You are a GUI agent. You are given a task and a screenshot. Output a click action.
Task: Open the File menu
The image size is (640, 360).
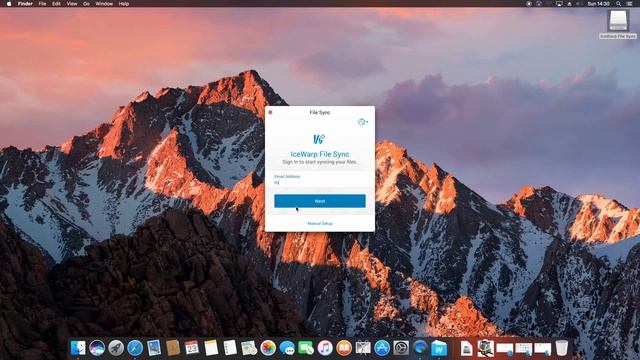pos(42,4)
